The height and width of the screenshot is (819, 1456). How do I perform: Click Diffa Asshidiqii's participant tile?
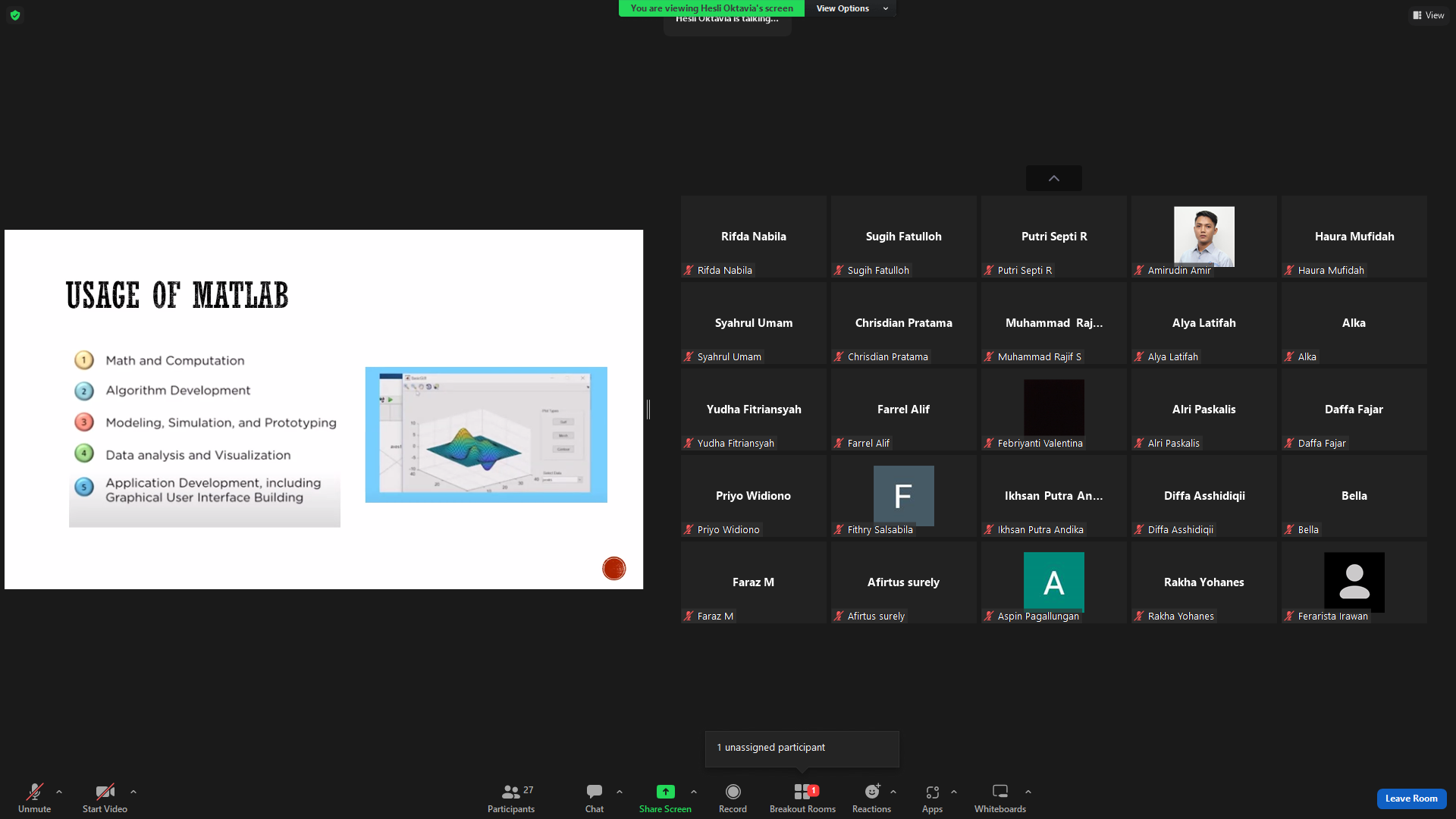1204,496
